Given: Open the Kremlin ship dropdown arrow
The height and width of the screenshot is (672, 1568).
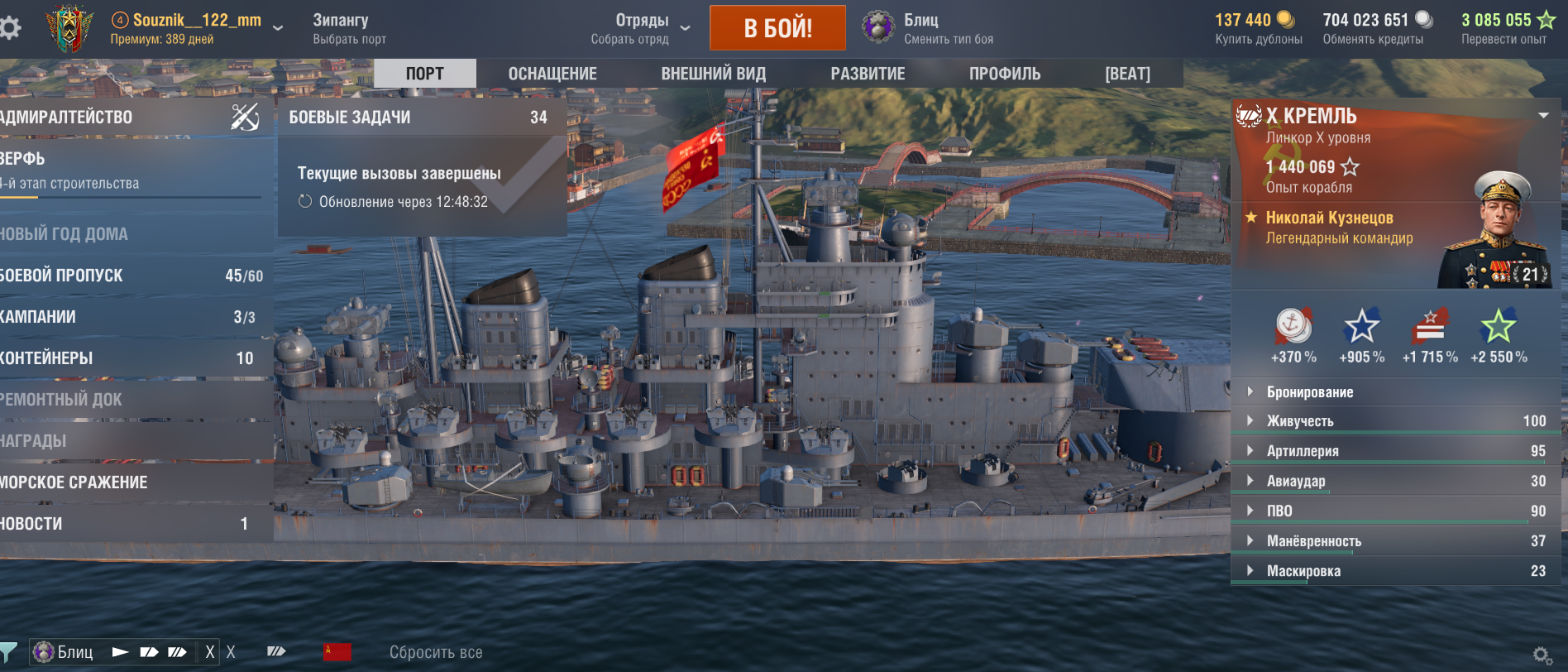Looking at the screenshot, I should [x=1543, y=116].
